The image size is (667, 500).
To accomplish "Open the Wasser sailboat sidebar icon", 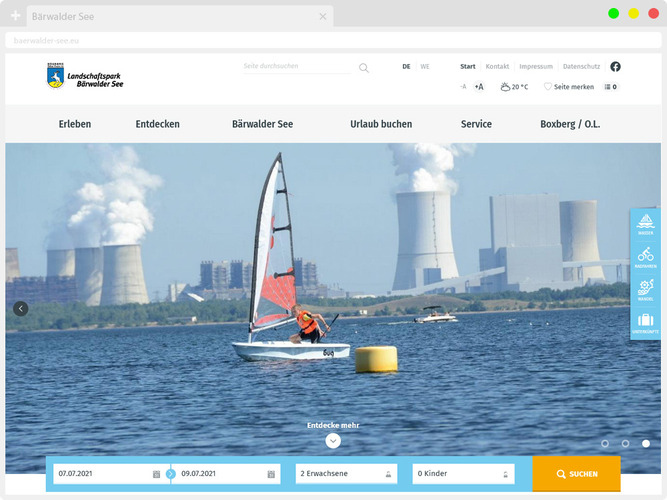I will [645, 223].
